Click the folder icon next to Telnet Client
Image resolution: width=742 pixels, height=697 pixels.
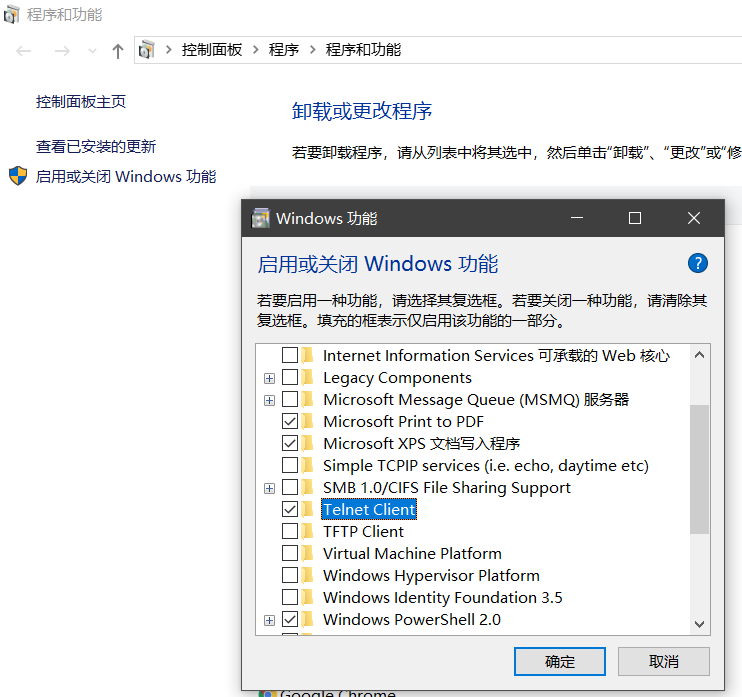pyautogui.click(x=308, y=510)
